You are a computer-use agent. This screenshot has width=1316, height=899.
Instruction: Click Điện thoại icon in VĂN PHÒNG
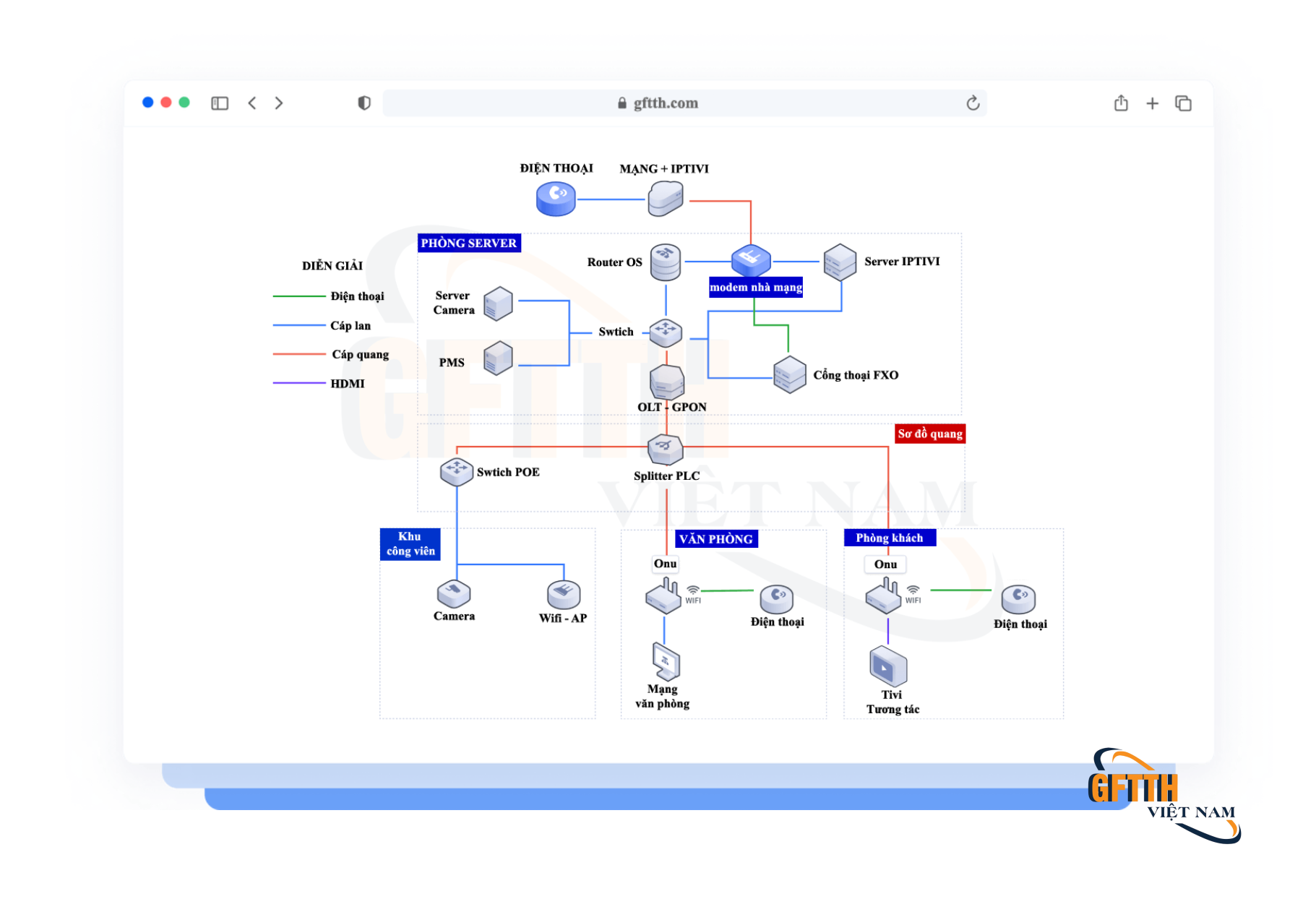[777, 599]
